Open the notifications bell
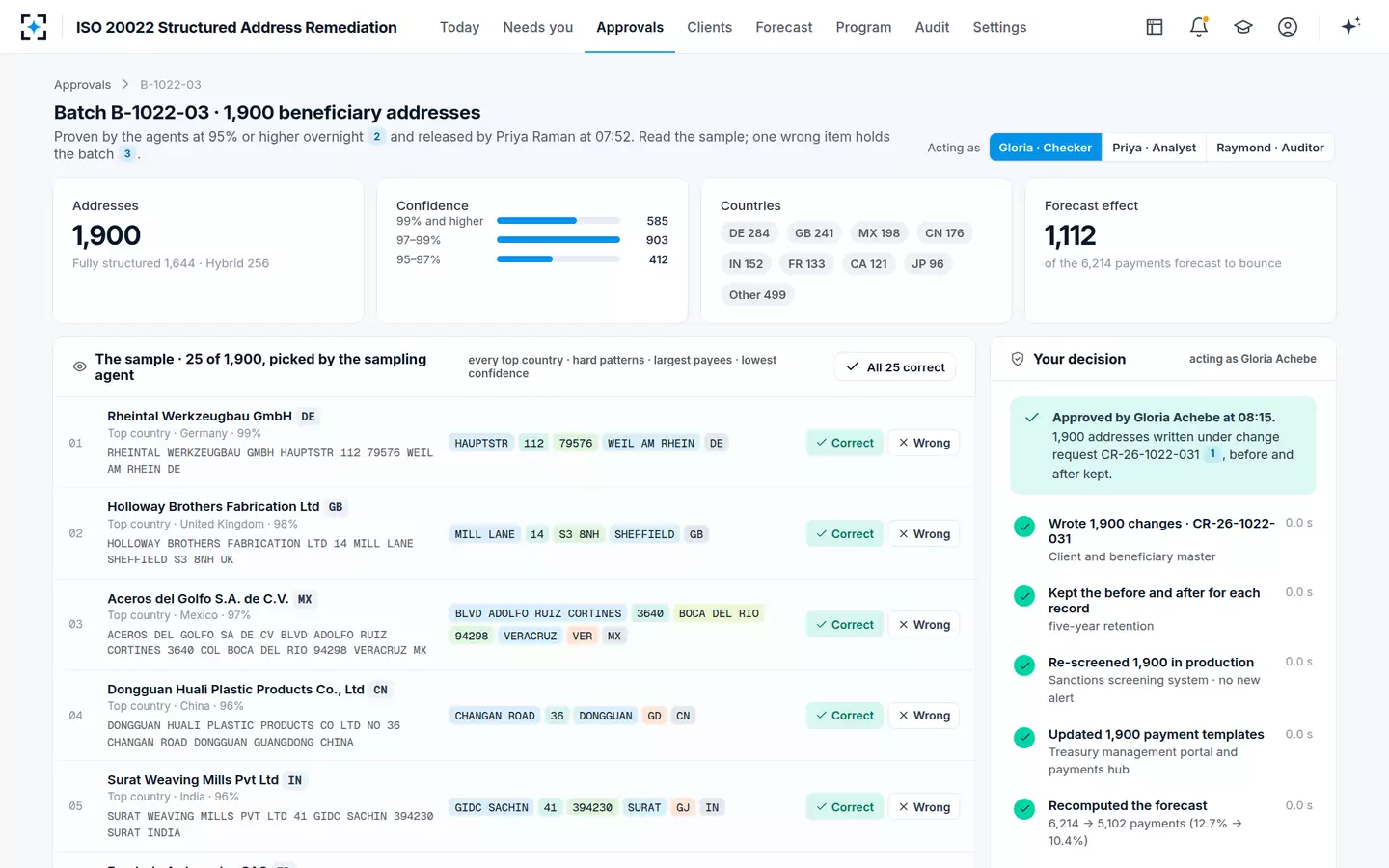Image resolution: width=1389 pixels, height=868 pixels. click(x=1199, y=27)
